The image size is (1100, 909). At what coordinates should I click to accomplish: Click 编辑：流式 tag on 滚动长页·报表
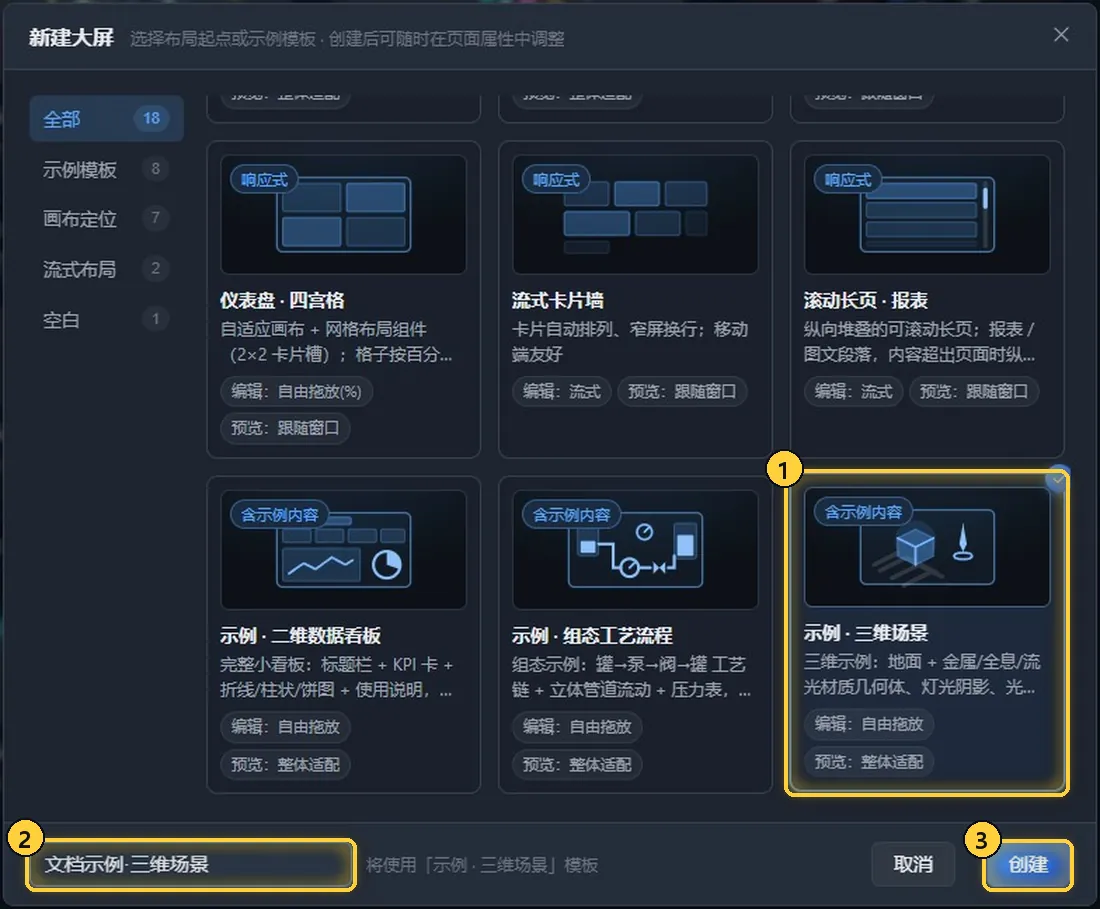point(854,391)
